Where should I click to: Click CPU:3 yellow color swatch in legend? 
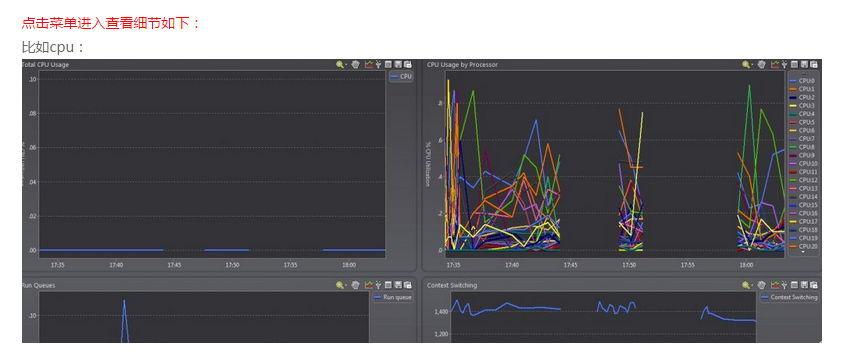[x=794, y=106]
